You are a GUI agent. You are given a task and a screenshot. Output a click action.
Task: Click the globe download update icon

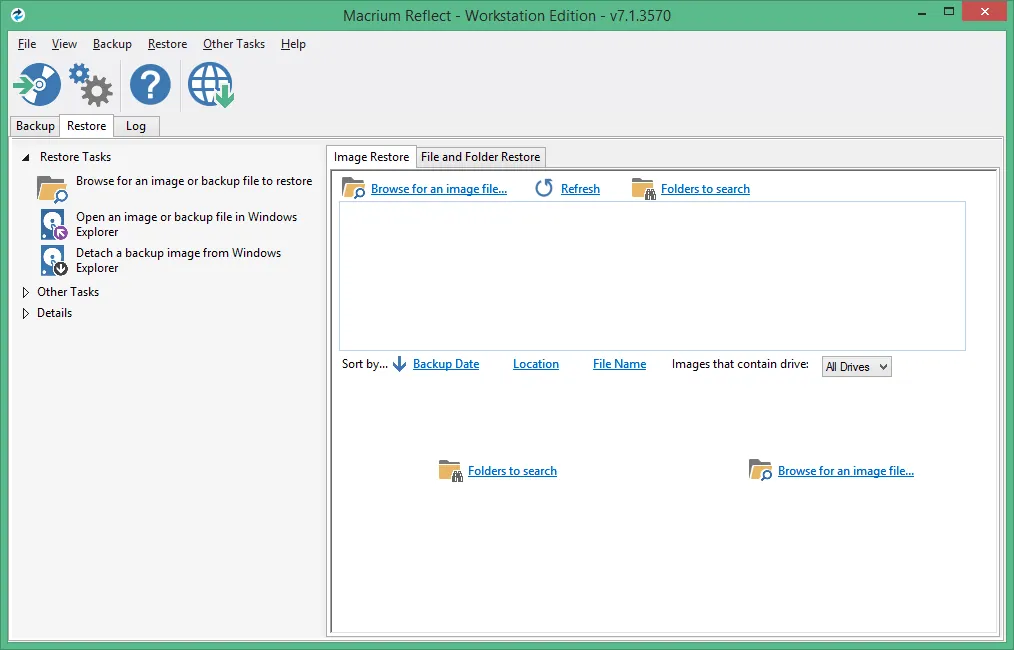(211, 85)
